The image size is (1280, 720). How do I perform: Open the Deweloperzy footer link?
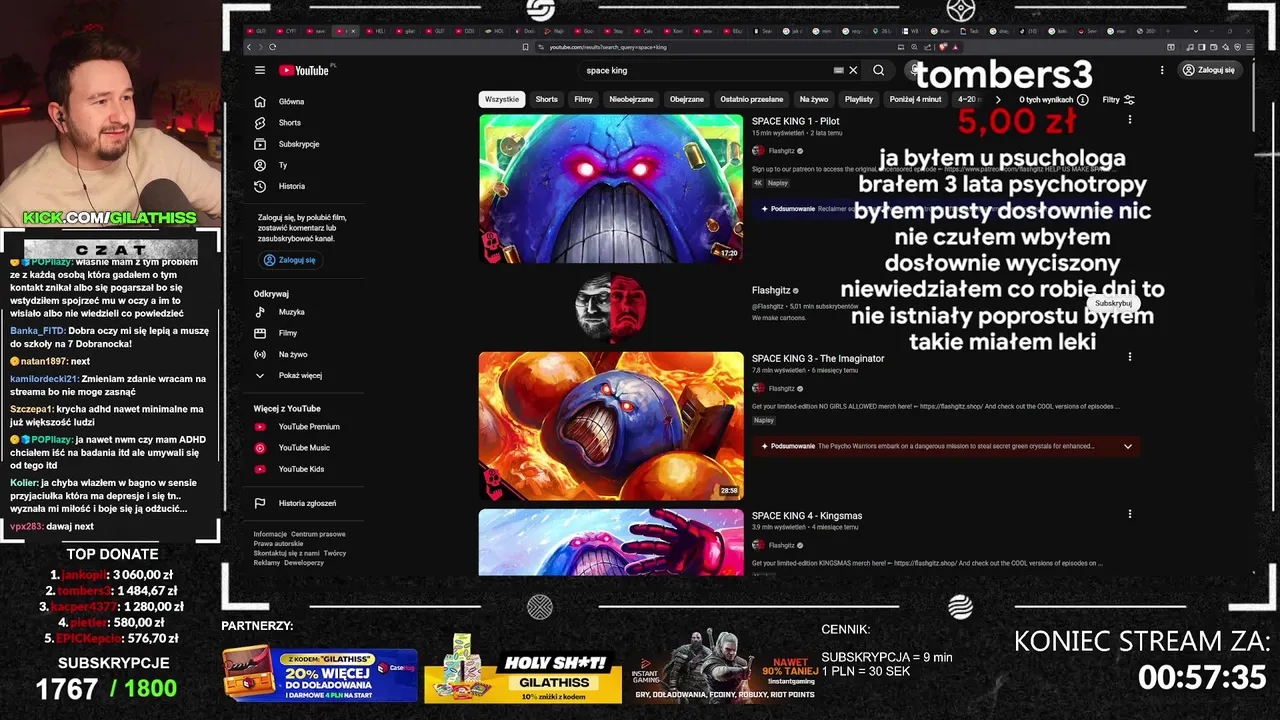pos(303,563)
